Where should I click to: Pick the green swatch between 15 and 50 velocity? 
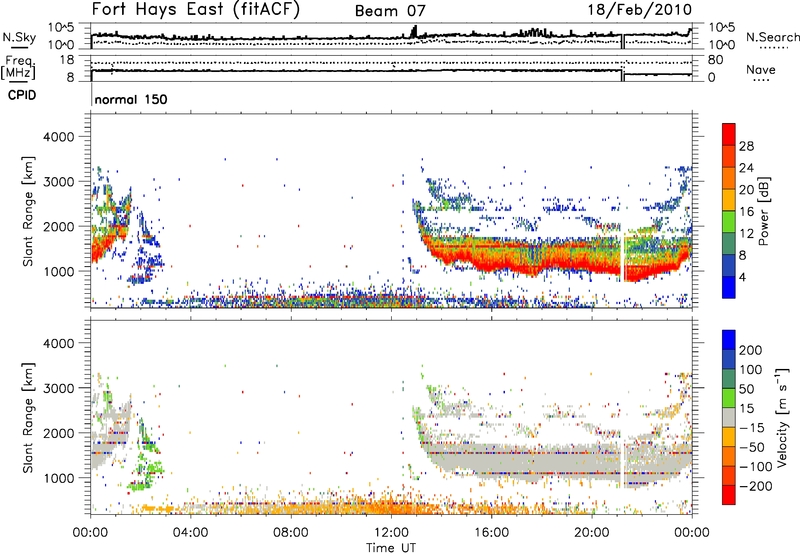(x=729, y=398)
